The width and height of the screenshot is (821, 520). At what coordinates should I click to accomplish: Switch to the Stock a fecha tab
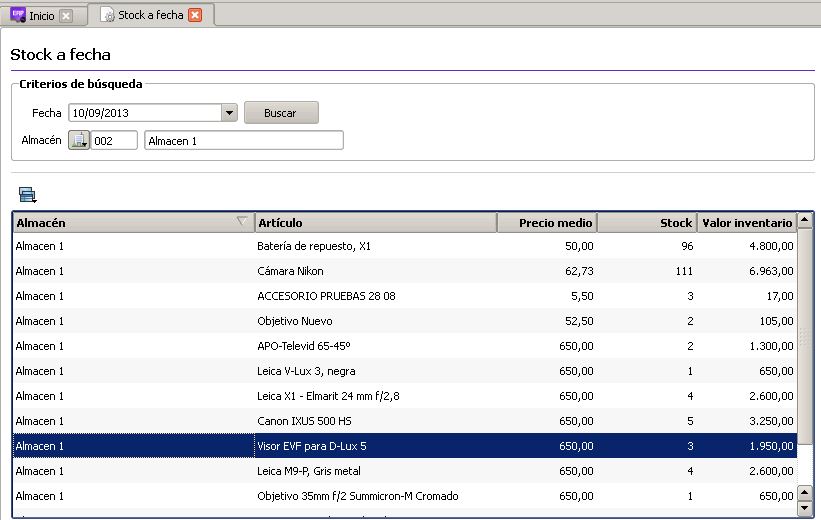pyautogui.click(x=151, y=15)
